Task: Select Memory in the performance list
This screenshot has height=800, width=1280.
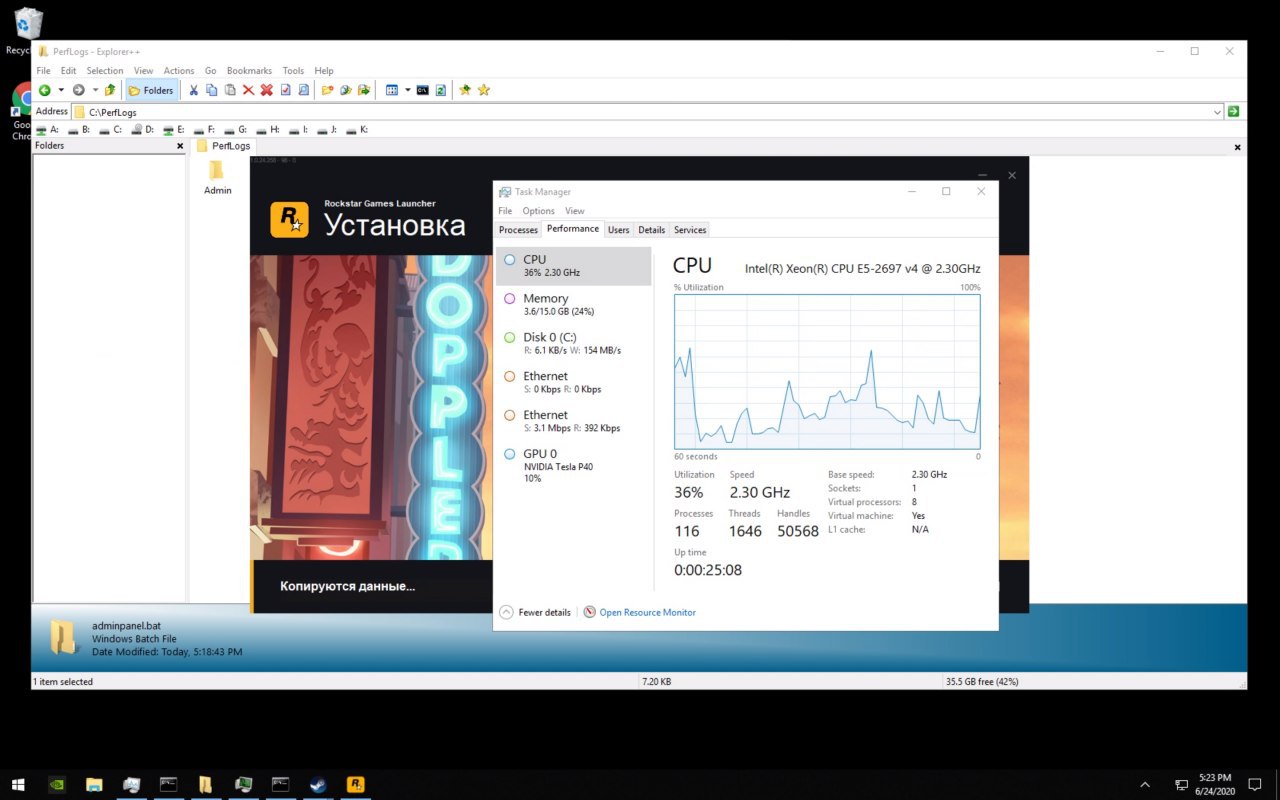Action: click(x=573, y=304)
